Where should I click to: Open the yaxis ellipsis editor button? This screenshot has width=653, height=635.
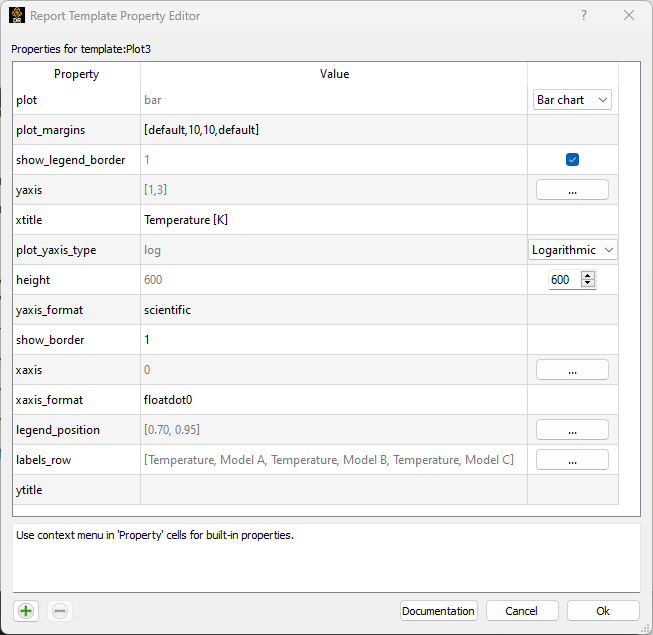(572, 190)
